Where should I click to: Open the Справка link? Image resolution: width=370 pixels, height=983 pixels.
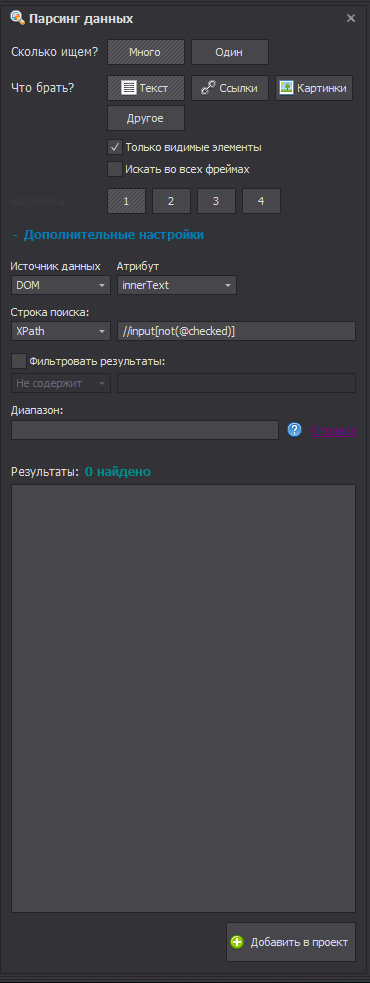click(334, 431)
